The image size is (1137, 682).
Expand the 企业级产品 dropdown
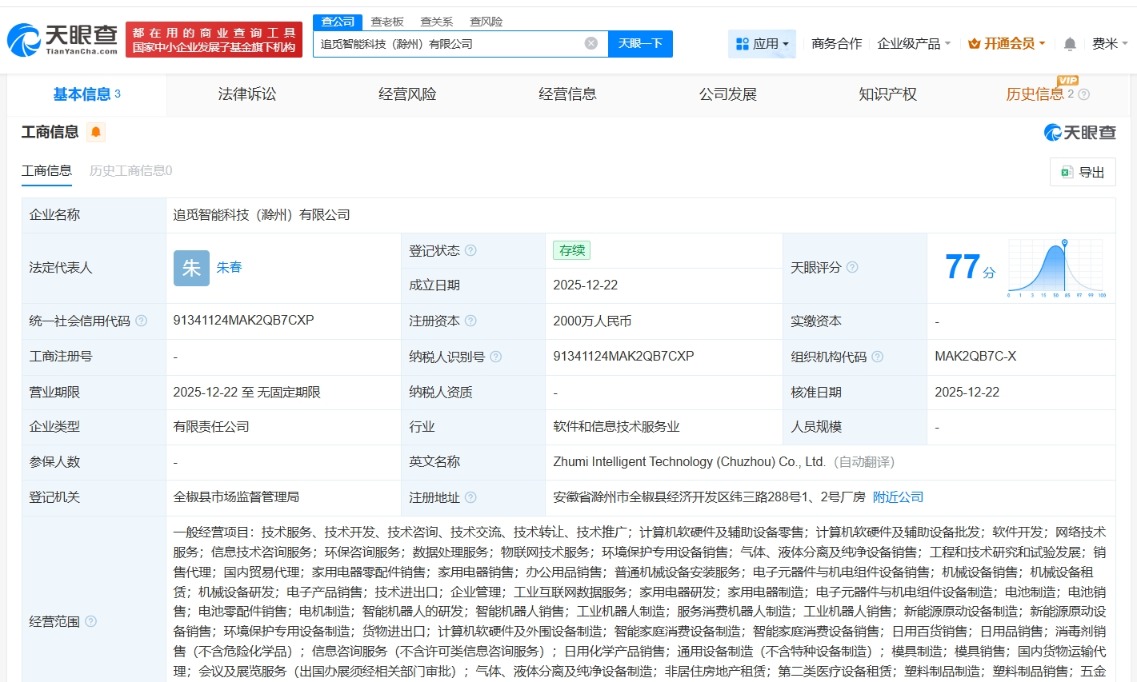point(914,44)
